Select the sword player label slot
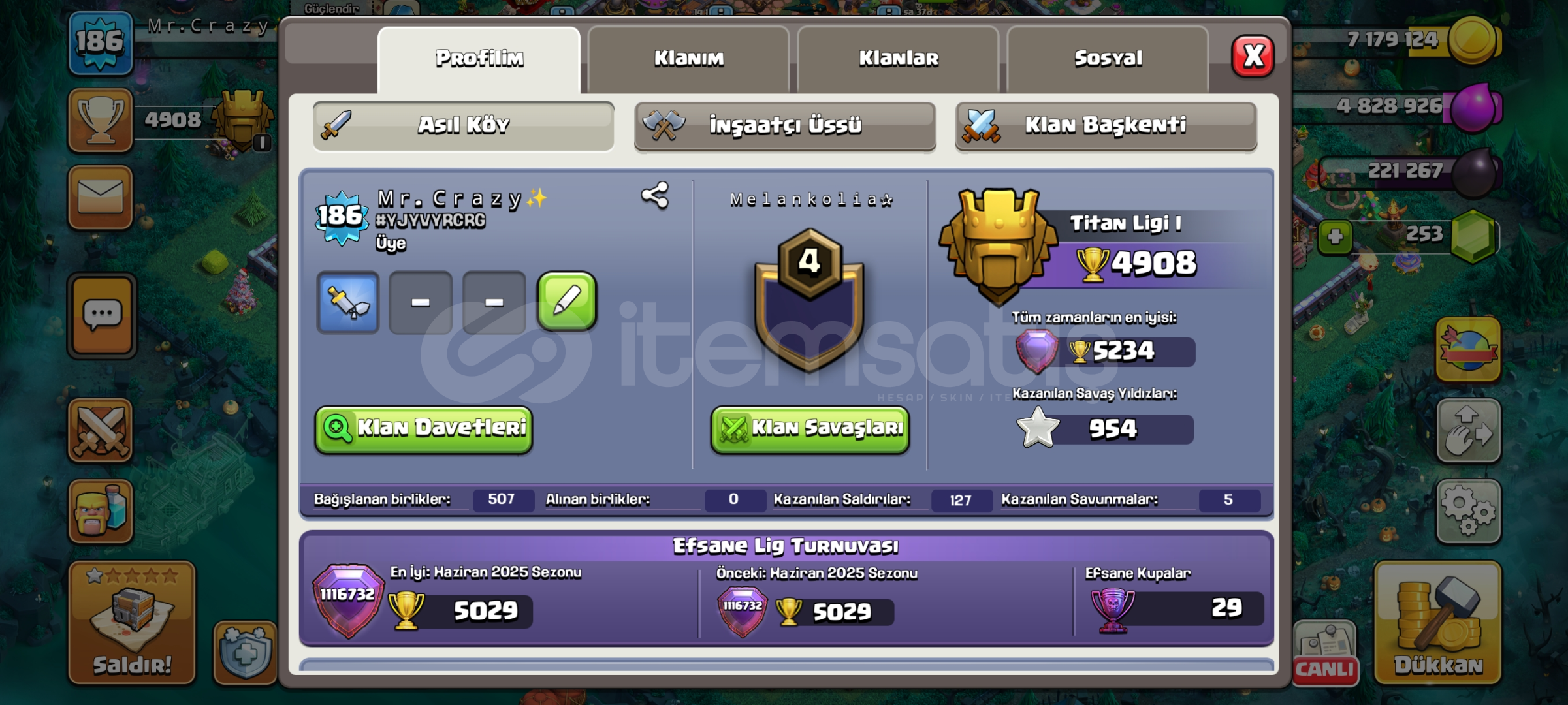The width and height of the screenshot is (1568, 705). (x=348, y=302)
